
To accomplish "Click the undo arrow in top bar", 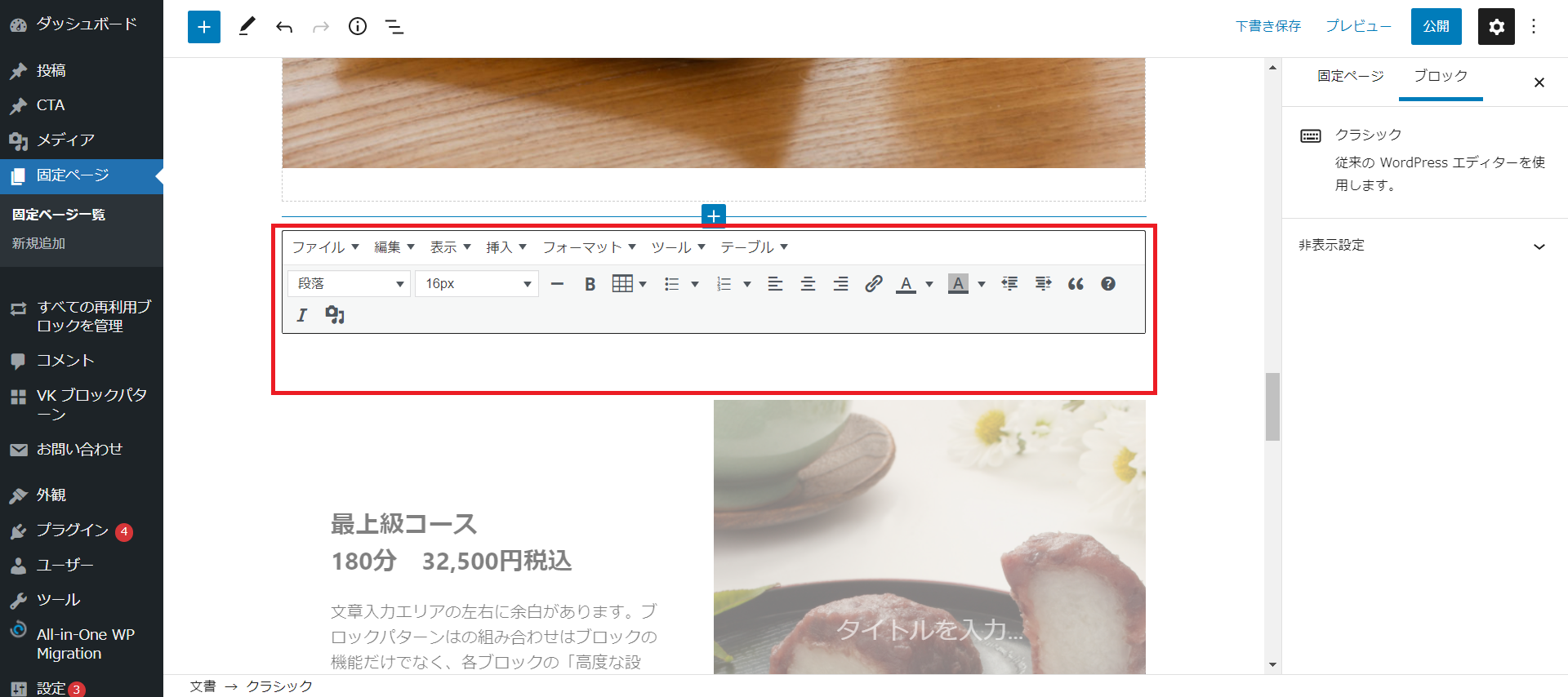I will point(283,27).
